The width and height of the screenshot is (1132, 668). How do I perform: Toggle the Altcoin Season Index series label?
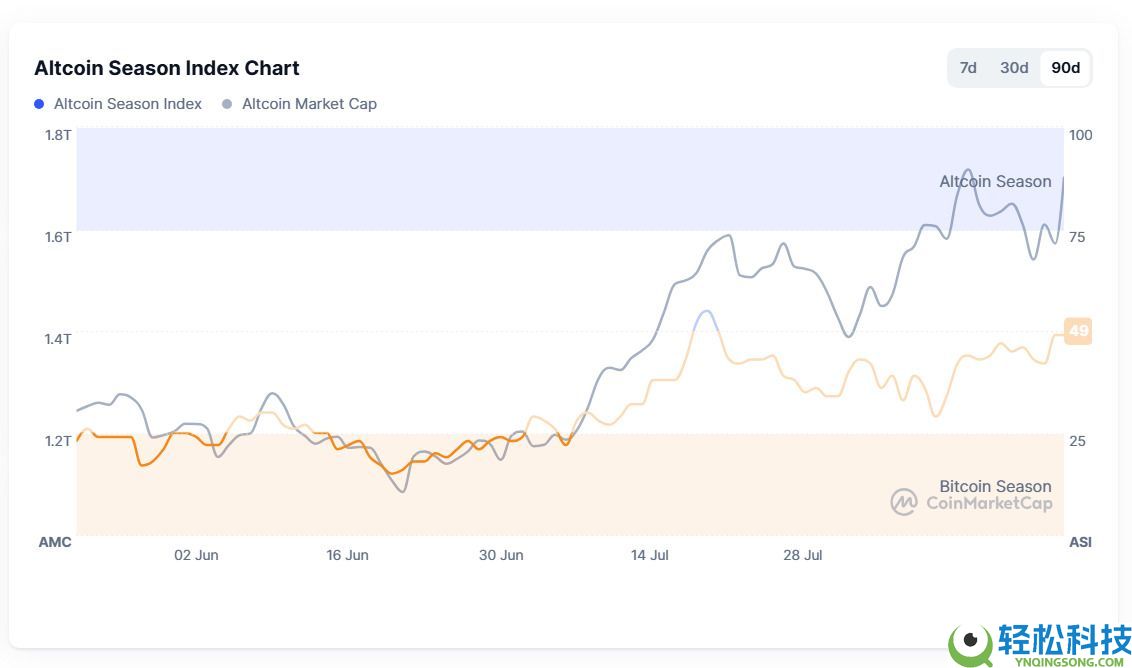pos(127,104)
